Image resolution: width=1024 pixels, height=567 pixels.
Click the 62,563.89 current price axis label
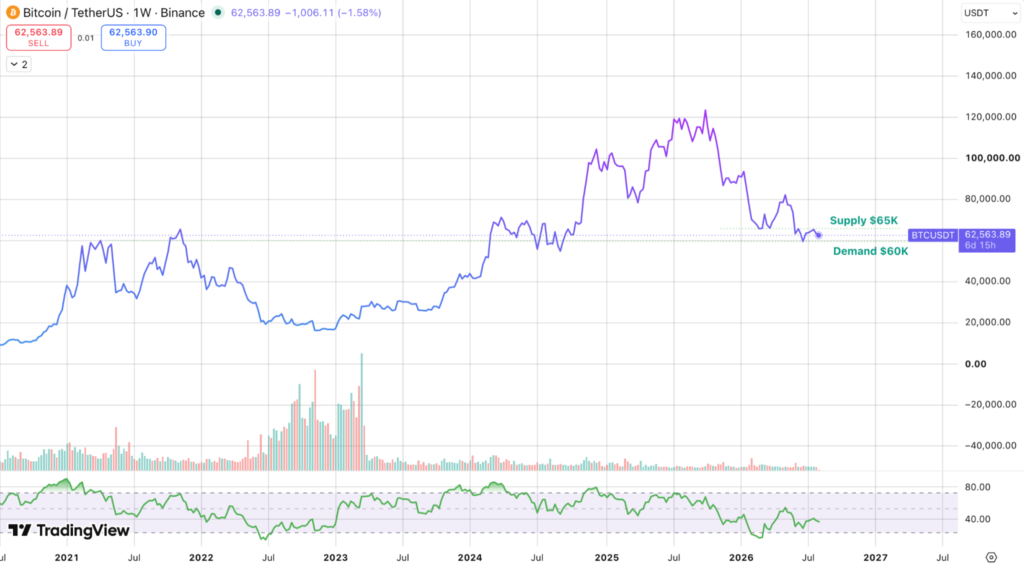(987, 235)
